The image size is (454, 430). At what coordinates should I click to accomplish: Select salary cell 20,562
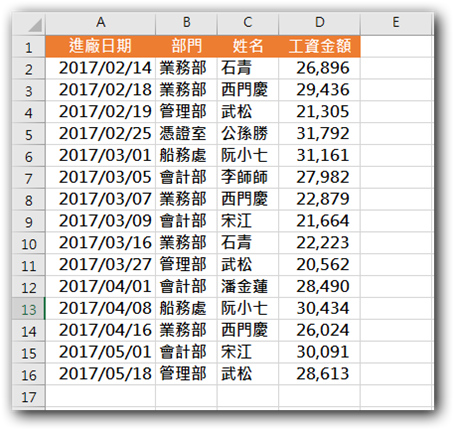(x=319, y=265)
